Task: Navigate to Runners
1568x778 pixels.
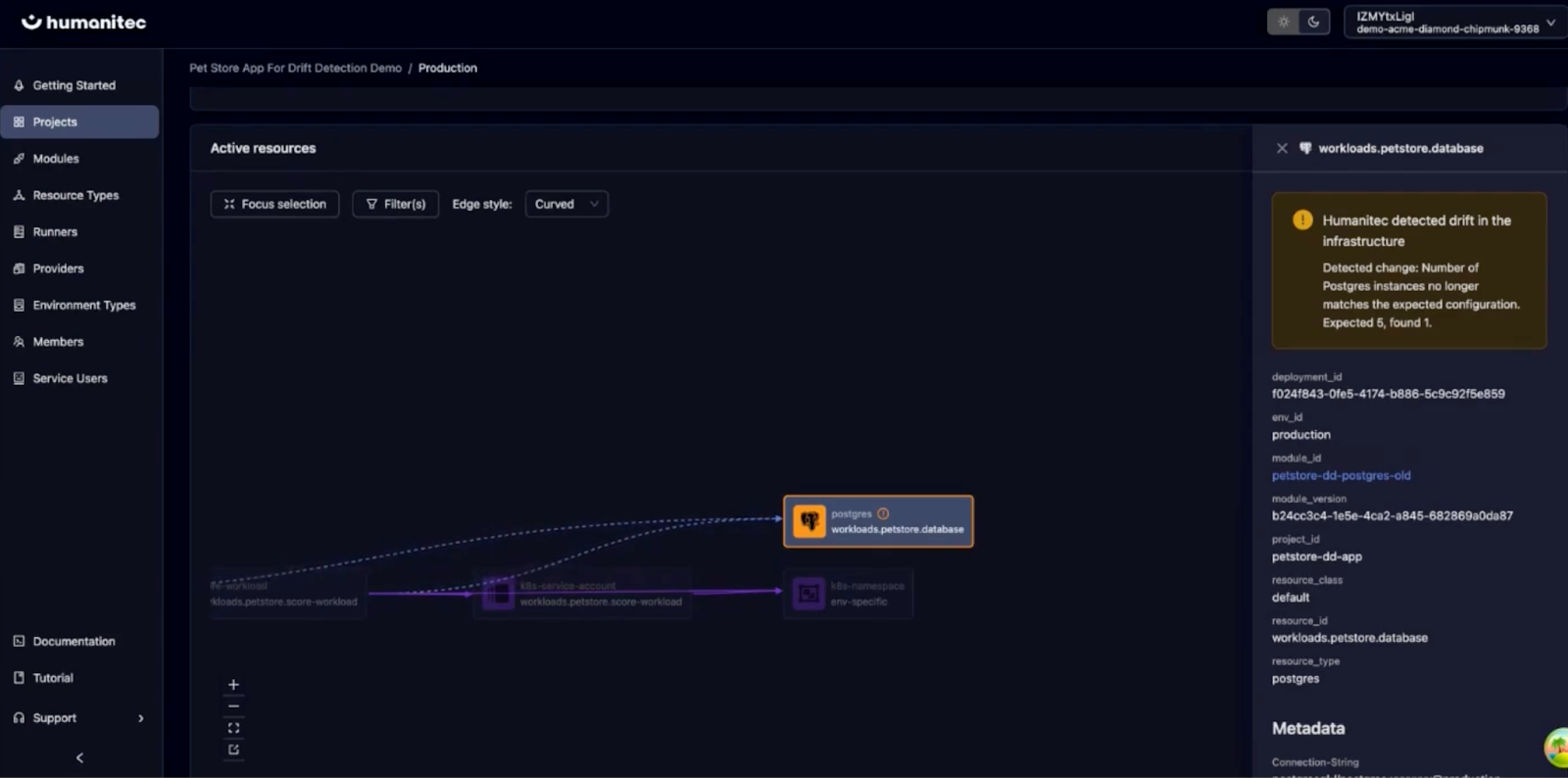Action: pos(80,232)
